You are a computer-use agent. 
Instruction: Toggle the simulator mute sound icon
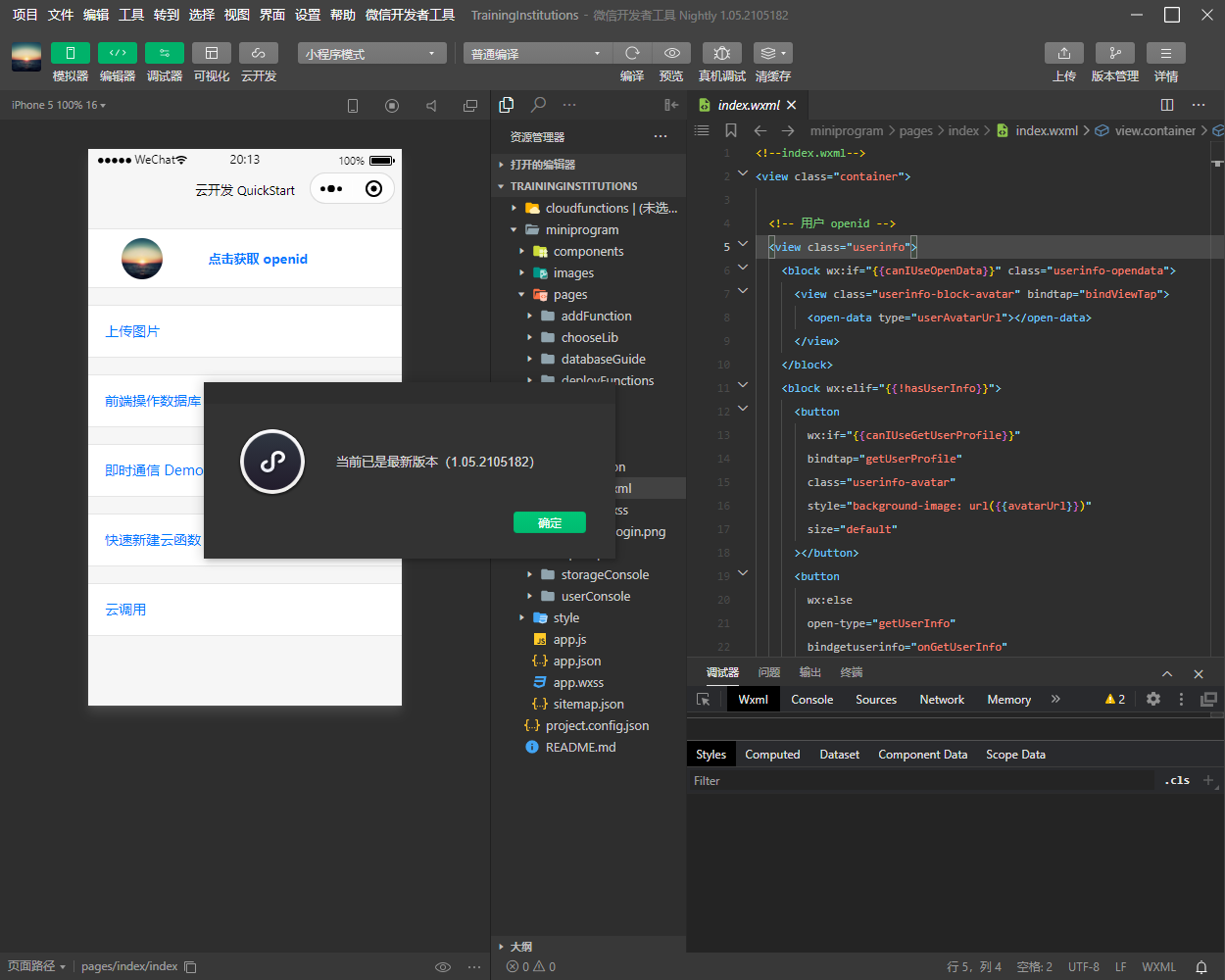coord(431,106)
